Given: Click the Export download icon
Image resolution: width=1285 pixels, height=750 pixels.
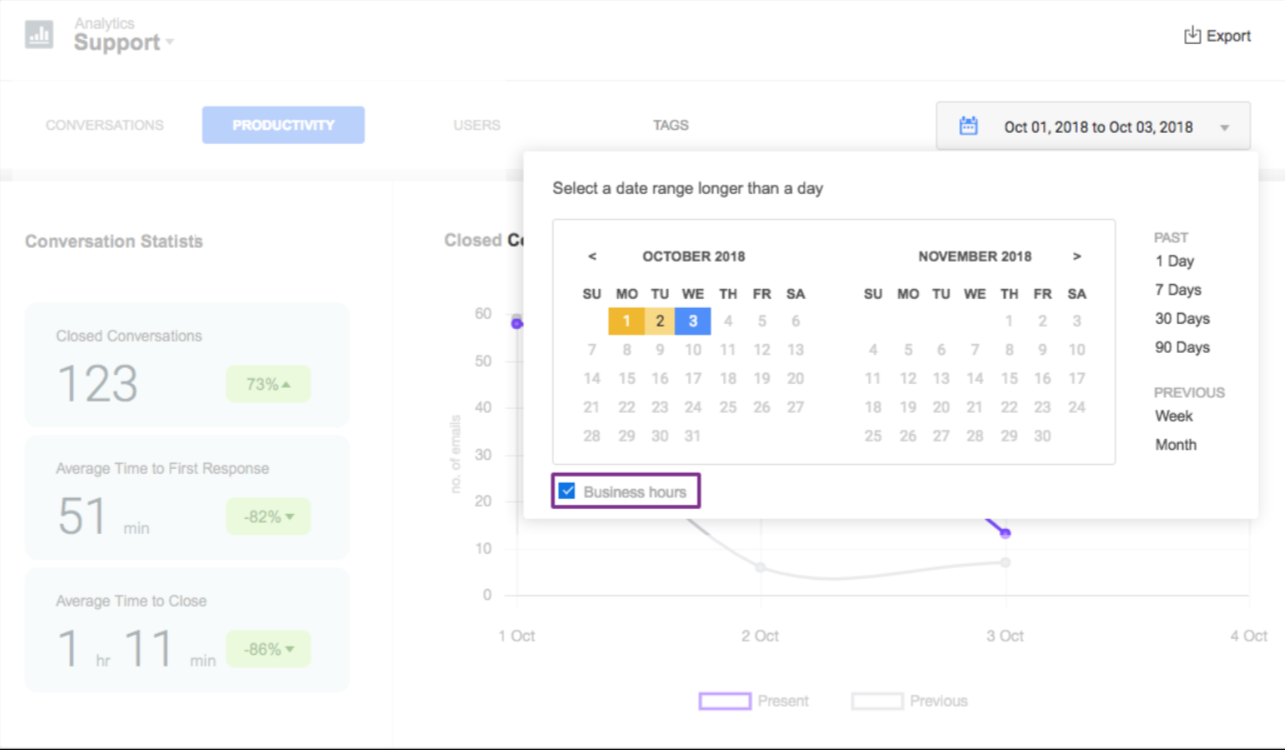Looking at the screenshot, I should [x=1192, y=35].
